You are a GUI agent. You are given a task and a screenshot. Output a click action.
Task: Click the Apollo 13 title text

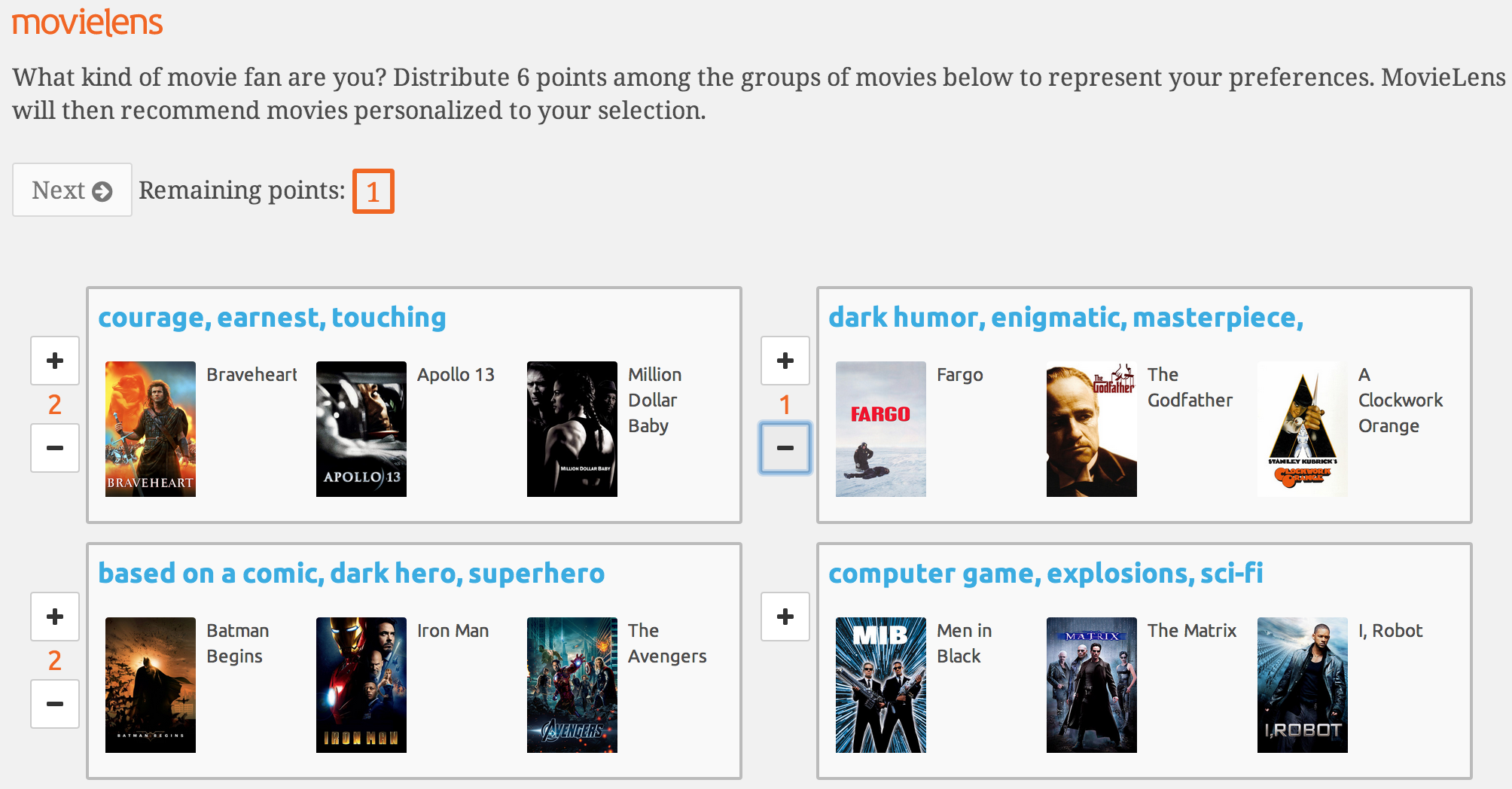(x=456, y=375)
